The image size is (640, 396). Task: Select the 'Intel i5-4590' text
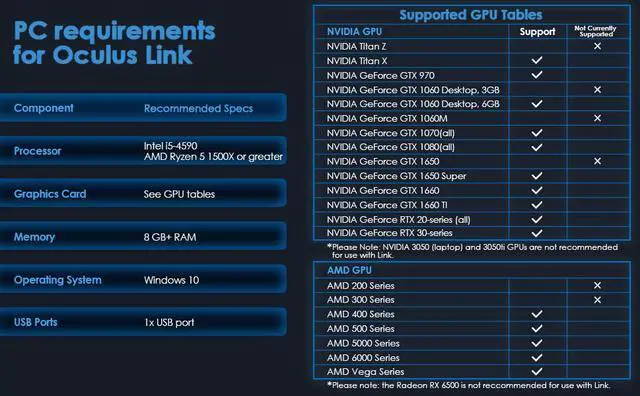pyautogui.click(x=171, y=146)
